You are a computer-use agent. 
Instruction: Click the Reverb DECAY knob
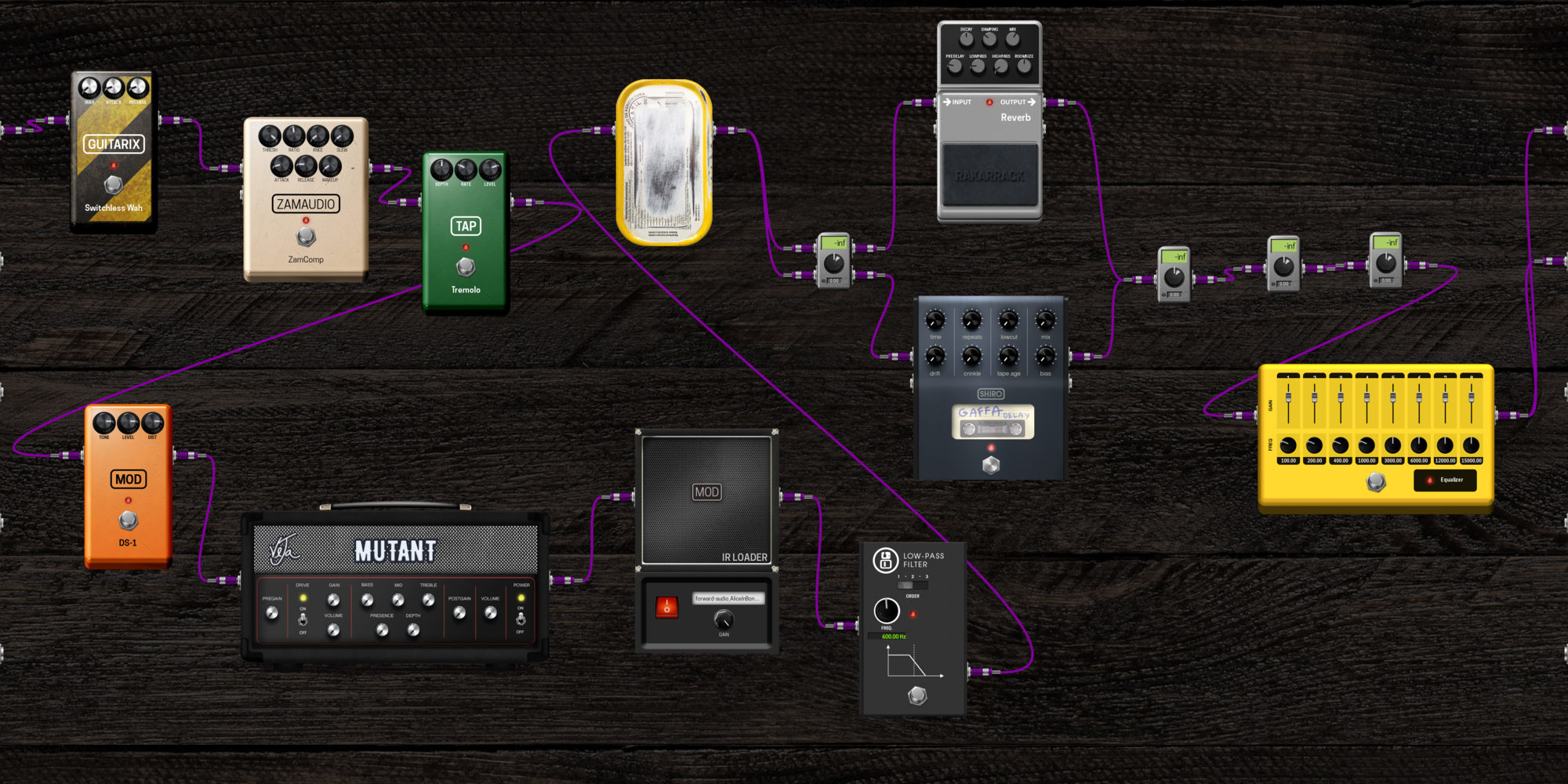point(967,39)
